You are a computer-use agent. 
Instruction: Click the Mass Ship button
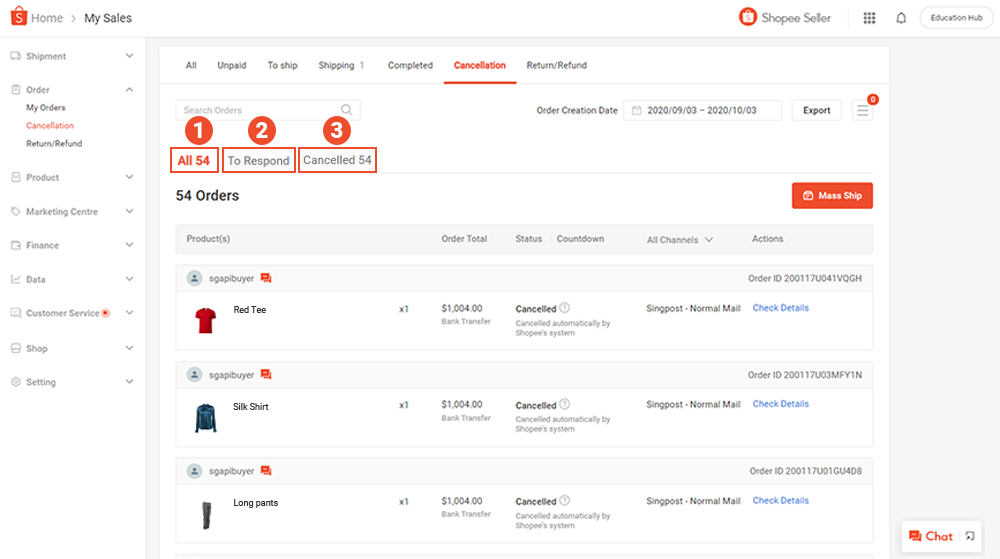[832, 196]
